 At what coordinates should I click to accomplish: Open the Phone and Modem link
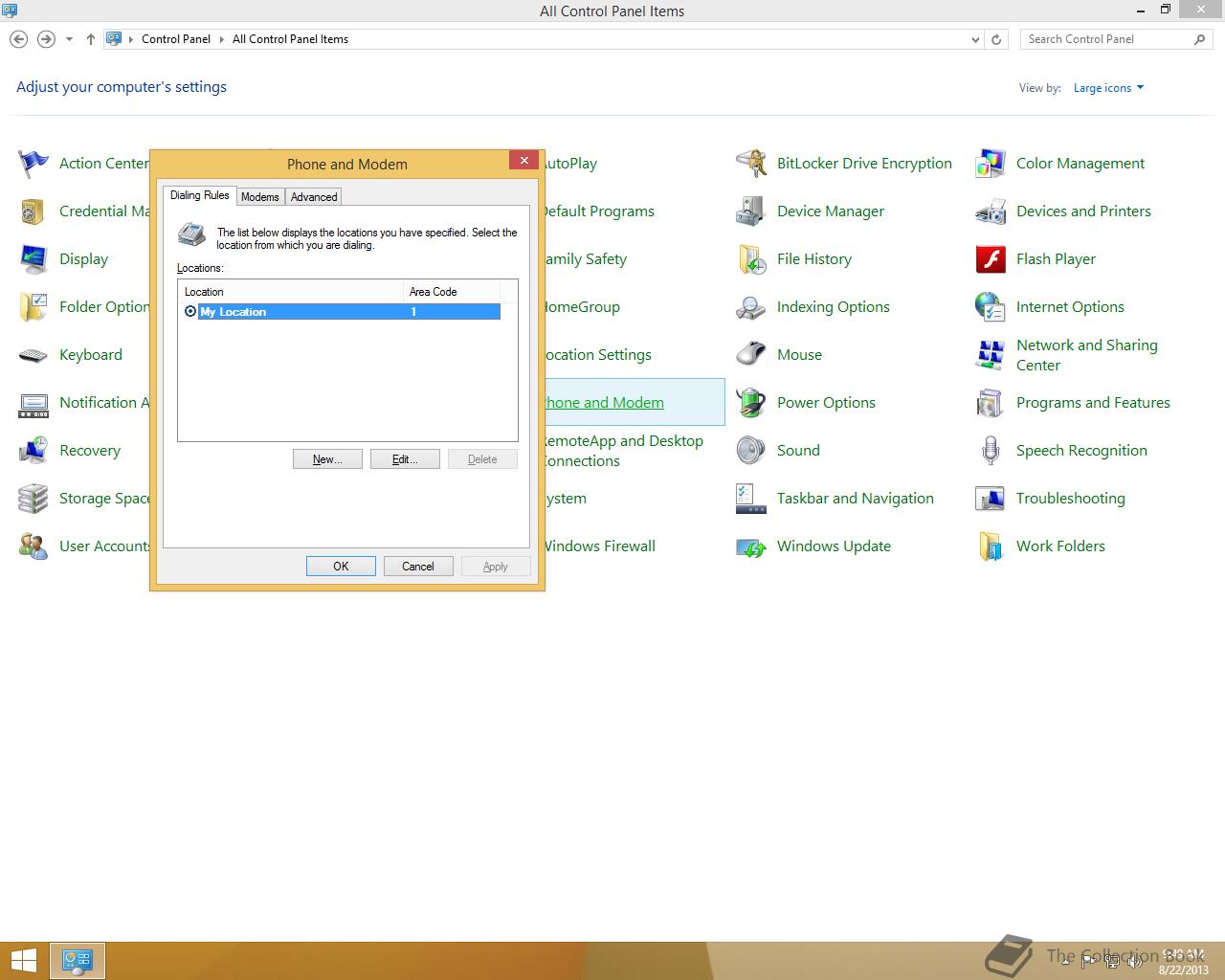(604, 403)
